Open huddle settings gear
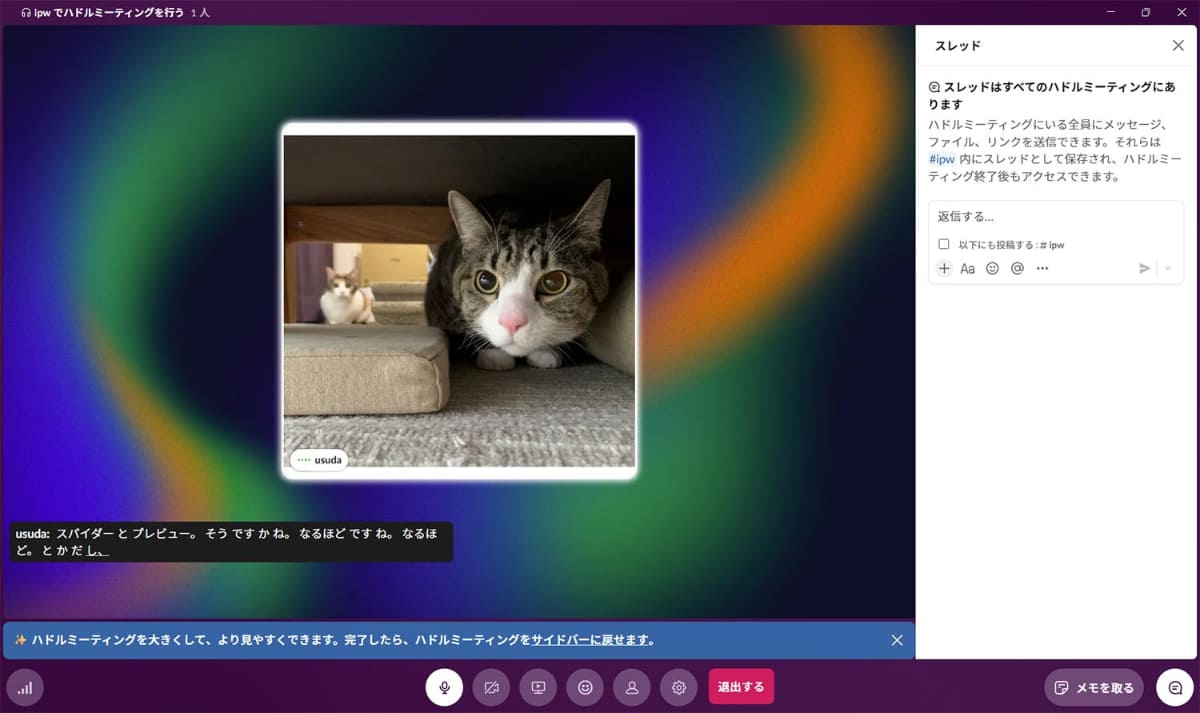 coord(679,687)
